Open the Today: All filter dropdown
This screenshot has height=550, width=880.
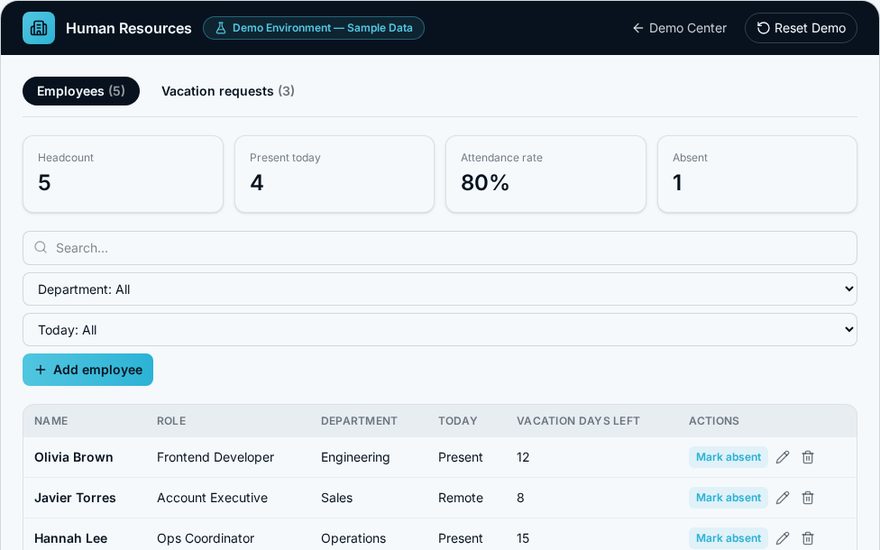click(440, 330)
